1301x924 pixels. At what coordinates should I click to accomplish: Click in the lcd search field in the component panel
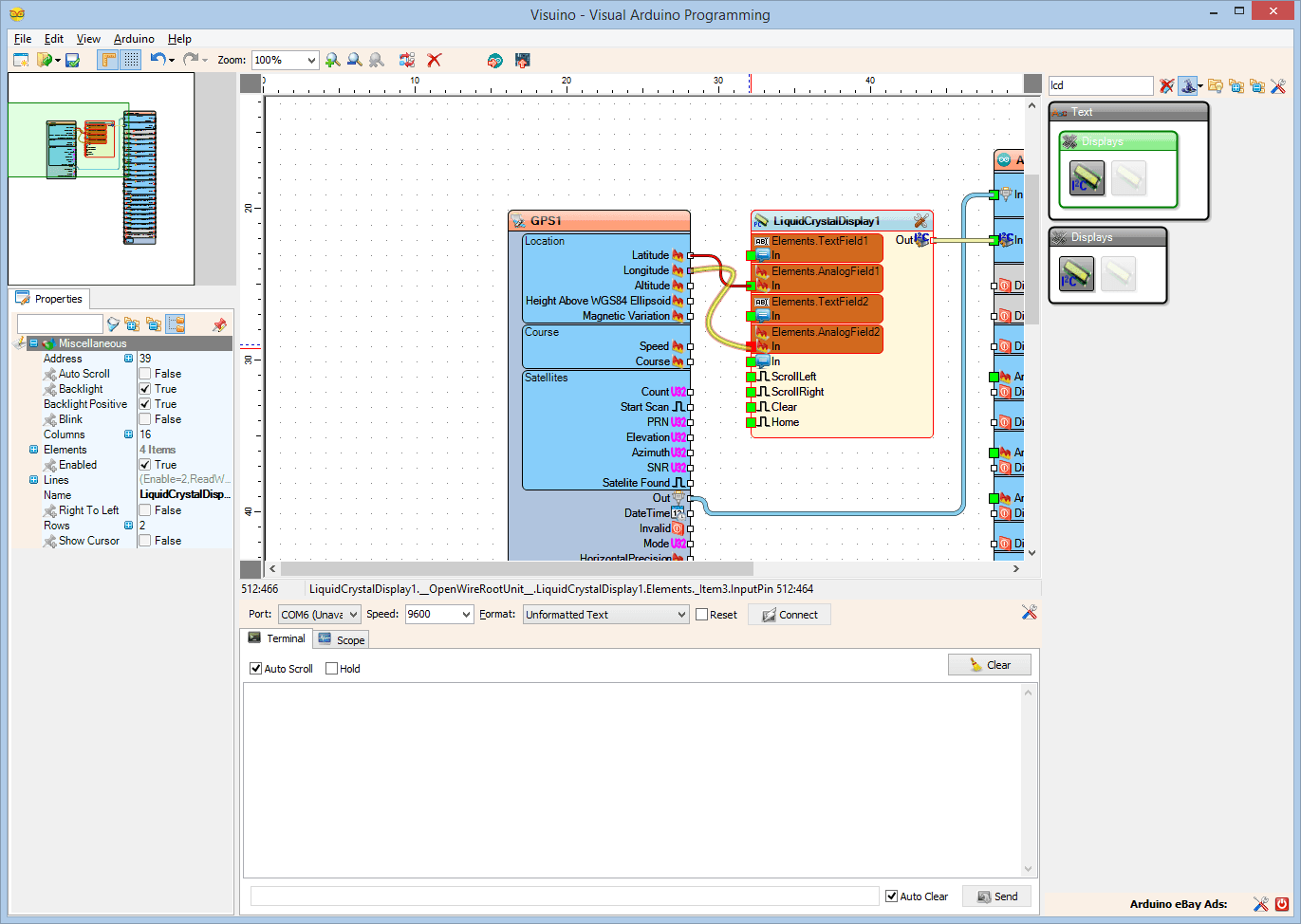pos(1101,85)
